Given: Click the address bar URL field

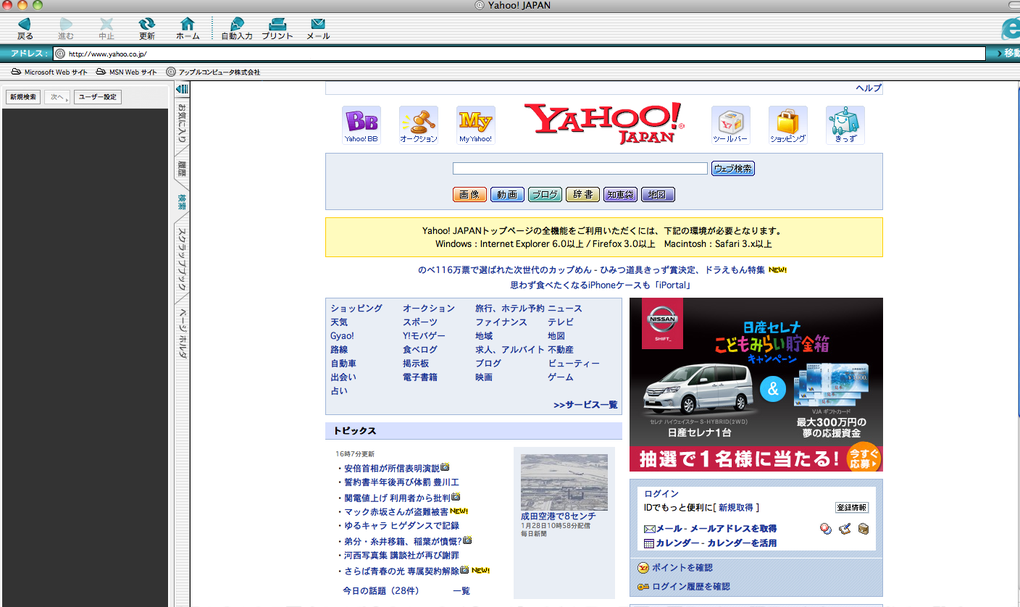Looking at the screenshot, I should point(520,54).
